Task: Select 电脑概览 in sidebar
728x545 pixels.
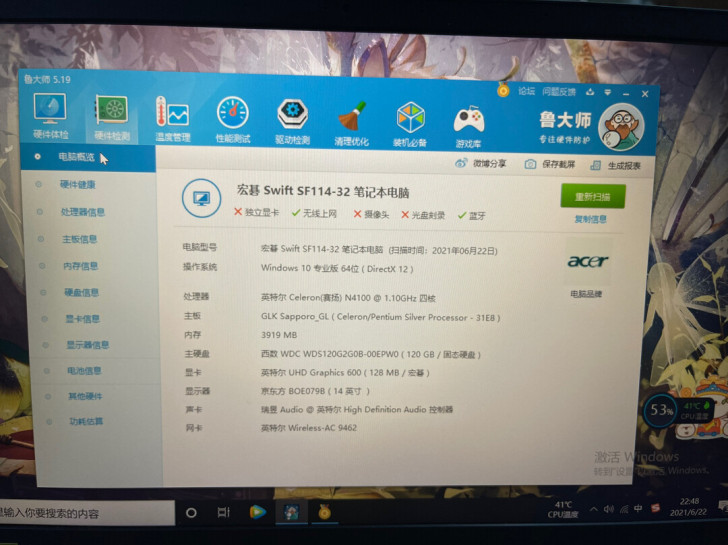Action: tap(88, 157)
